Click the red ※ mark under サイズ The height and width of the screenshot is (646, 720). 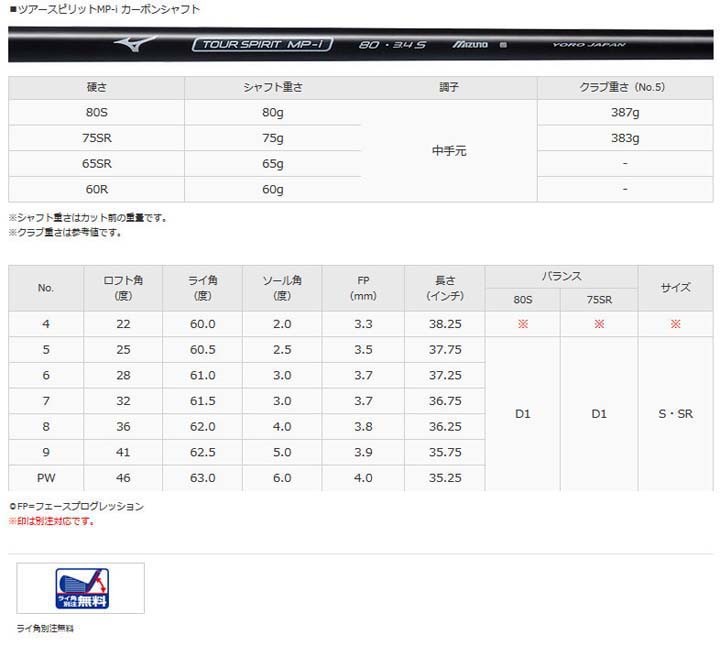coord(675,324)
